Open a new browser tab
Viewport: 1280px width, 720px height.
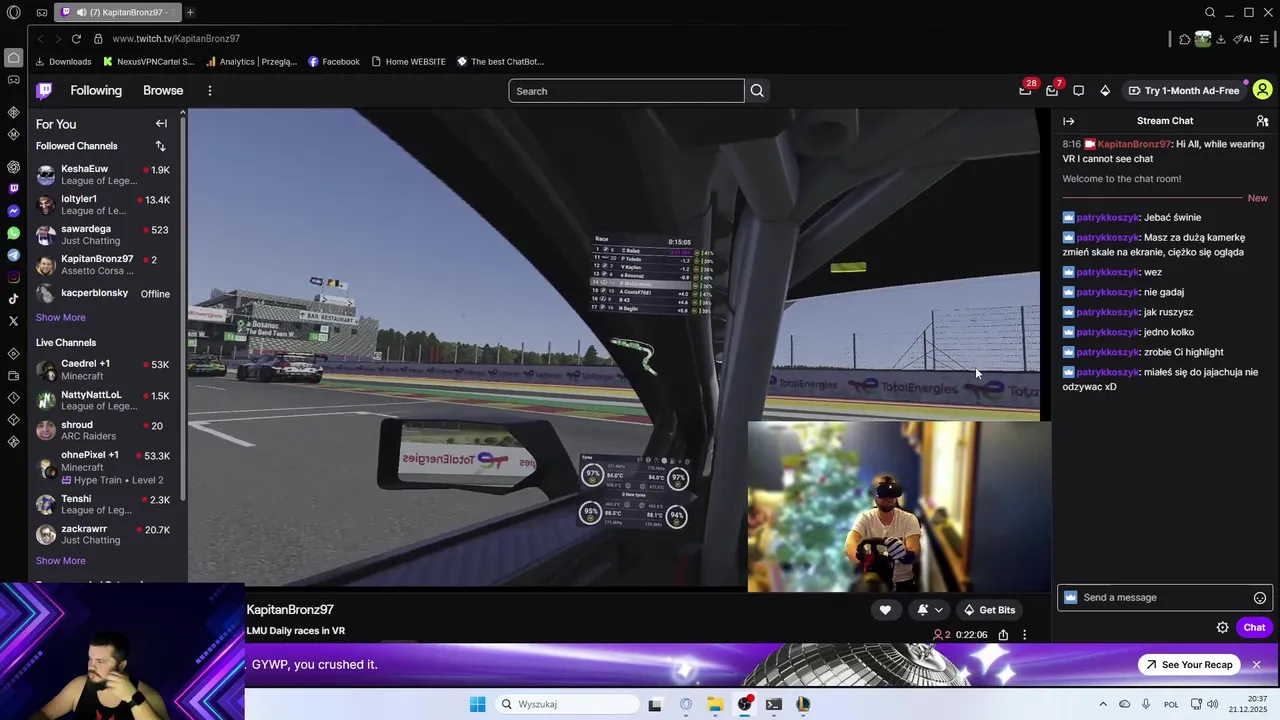coord(190,13)
